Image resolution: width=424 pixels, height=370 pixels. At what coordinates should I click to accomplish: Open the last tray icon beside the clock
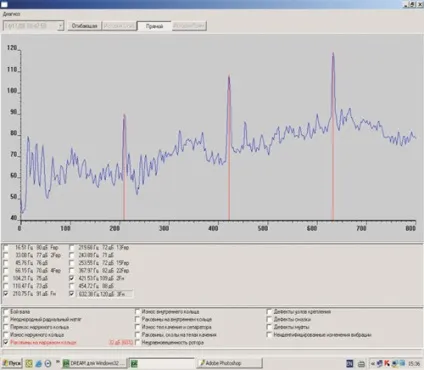tap(402, 363)
